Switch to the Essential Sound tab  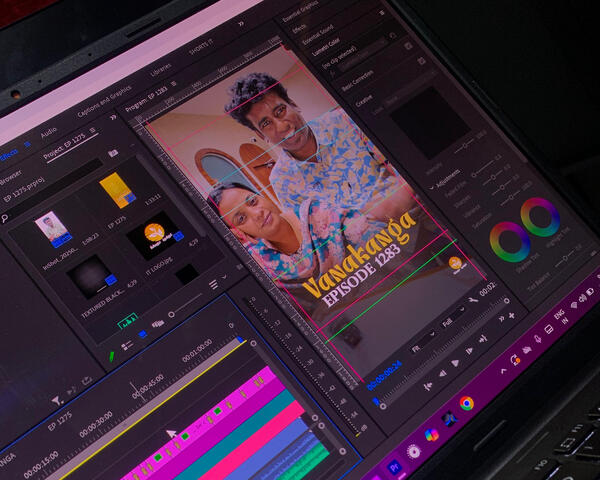click(318, 34)
